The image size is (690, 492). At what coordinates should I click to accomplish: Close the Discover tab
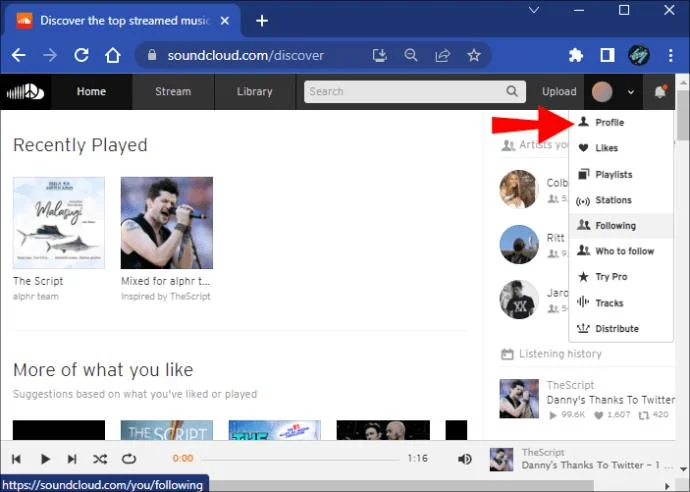tap(225, 21)
